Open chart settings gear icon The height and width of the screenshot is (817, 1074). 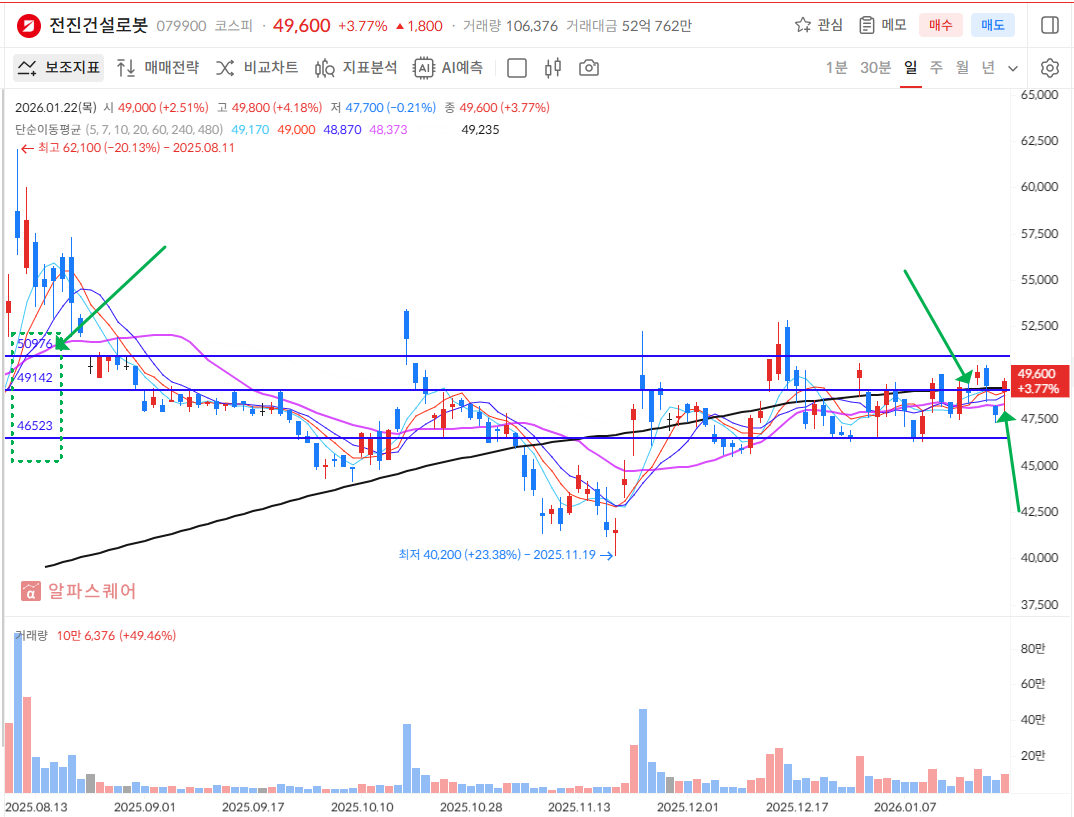pyautogui.click(x=1049, y=68)
